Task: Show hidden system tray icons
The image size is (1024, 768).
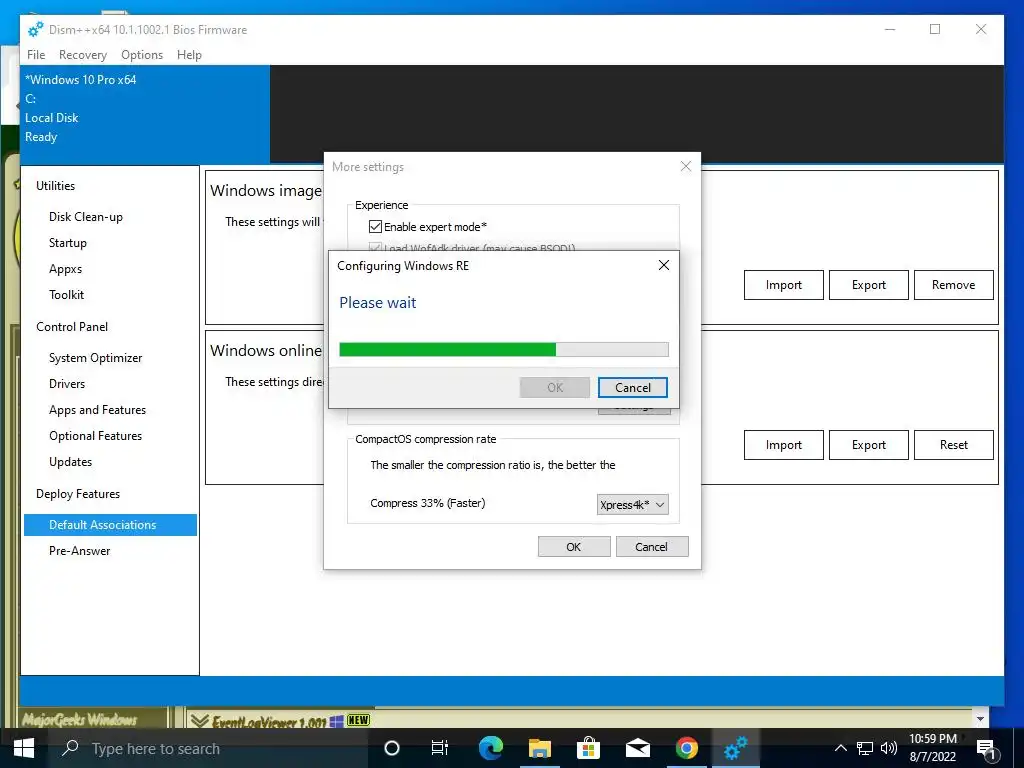Action: (840, 748)
